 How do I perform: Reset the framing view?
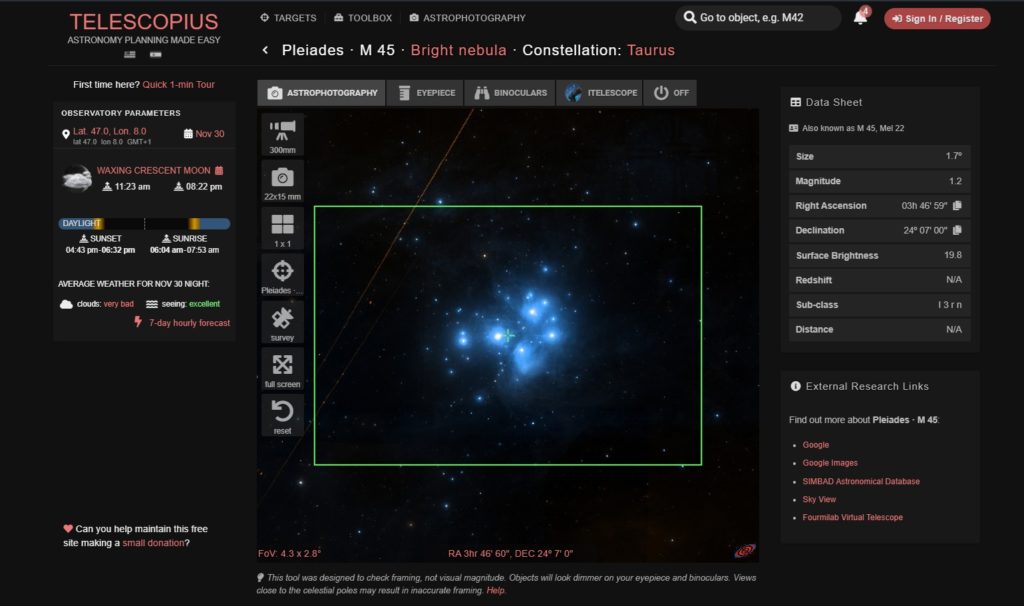[x=281, y=412]
